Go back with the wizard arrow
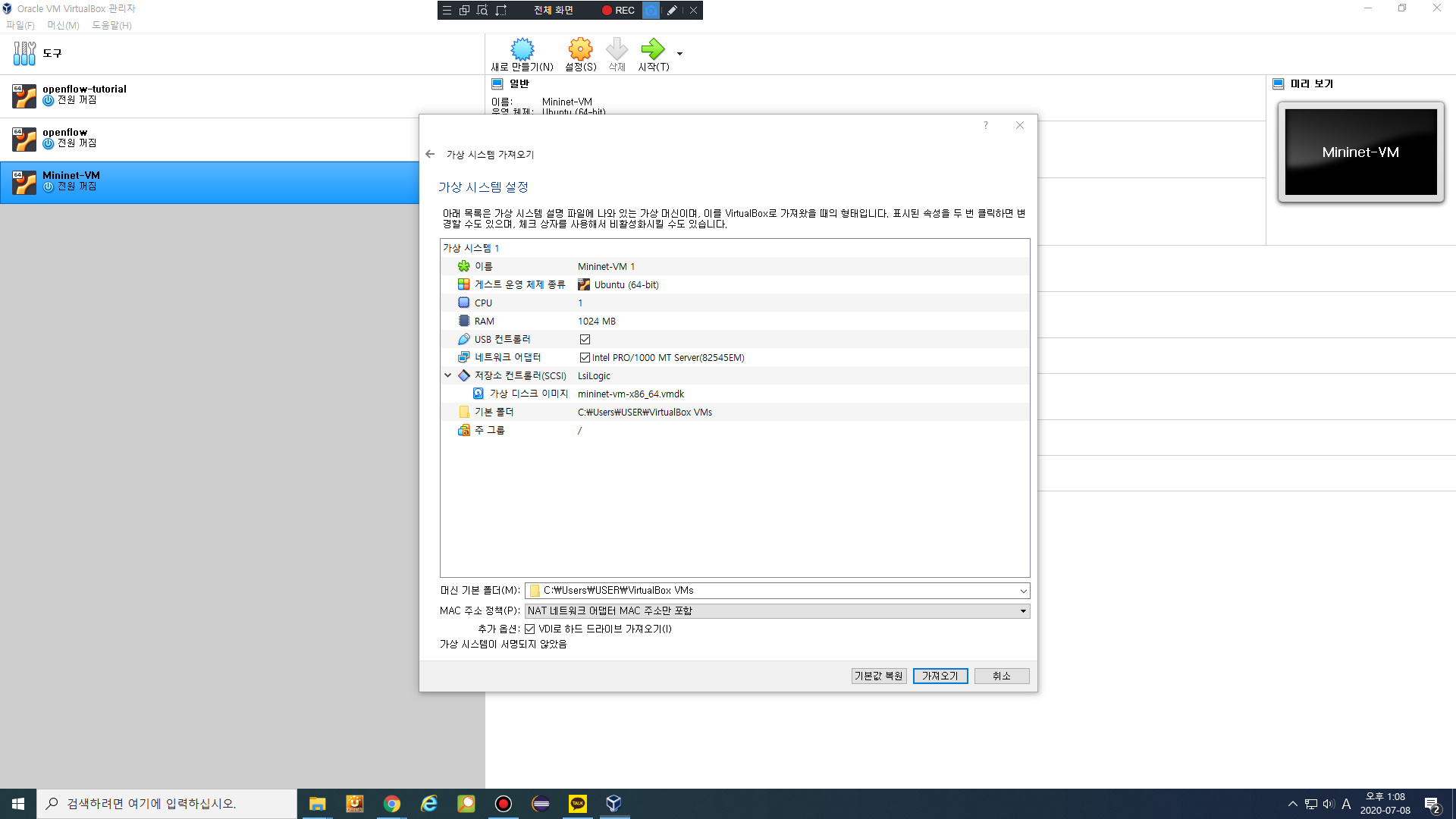 click(430, 154)
